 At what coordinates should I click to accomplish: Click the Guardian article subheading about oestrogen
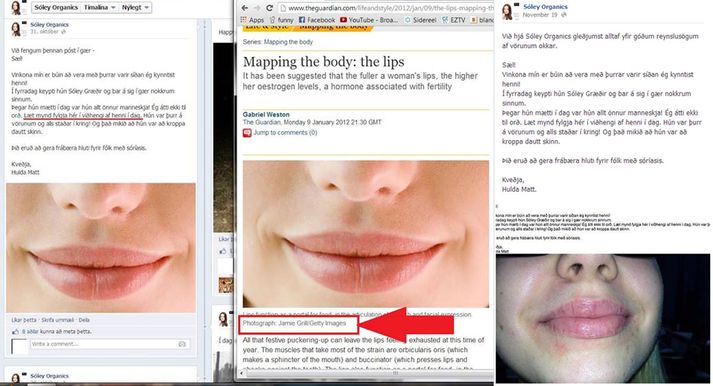pyautogui.click(x=360, y=81)
